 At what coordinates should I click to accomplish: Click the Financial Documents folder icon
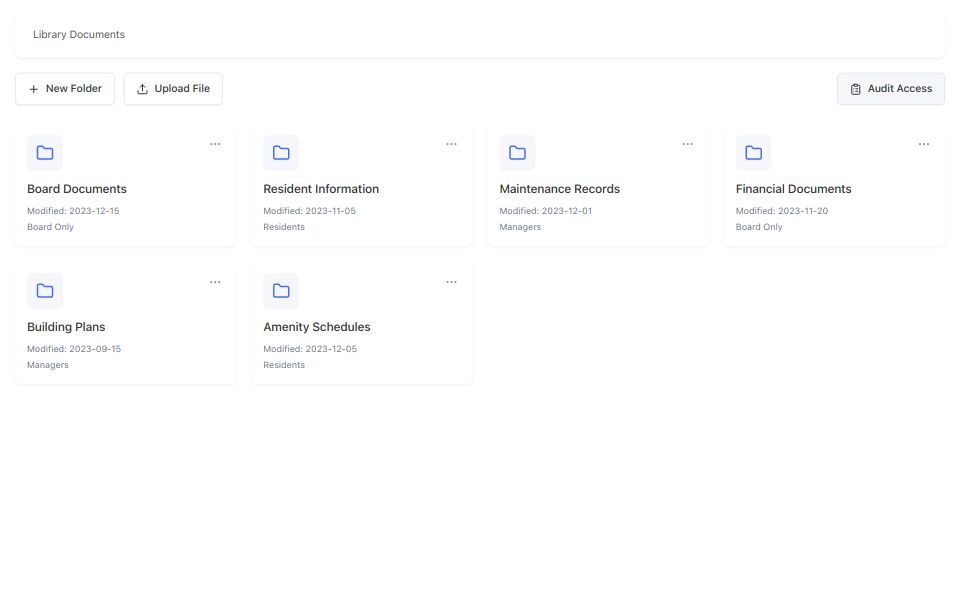753,153
